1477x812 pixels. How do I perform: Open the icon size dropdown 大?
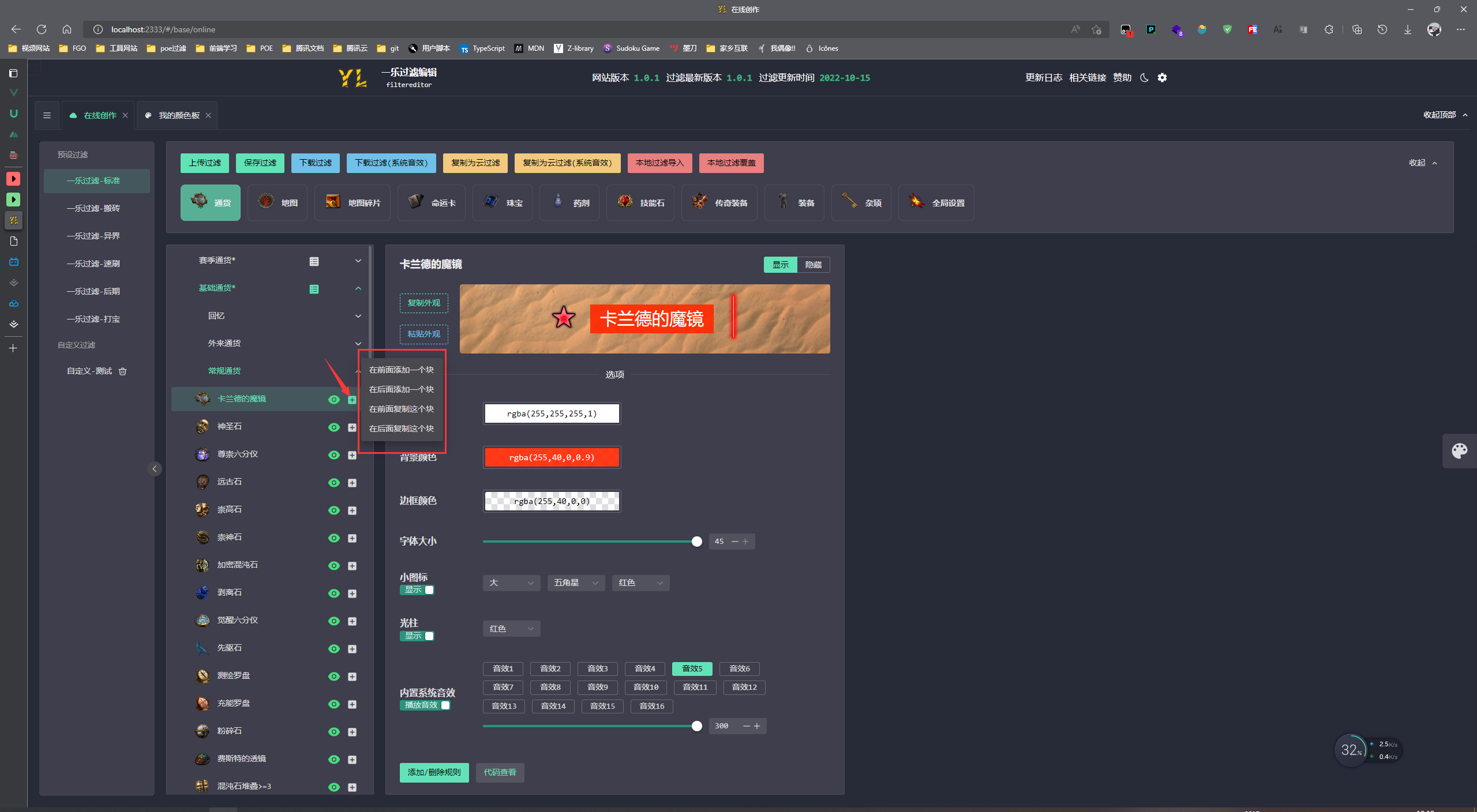(511, 583)
